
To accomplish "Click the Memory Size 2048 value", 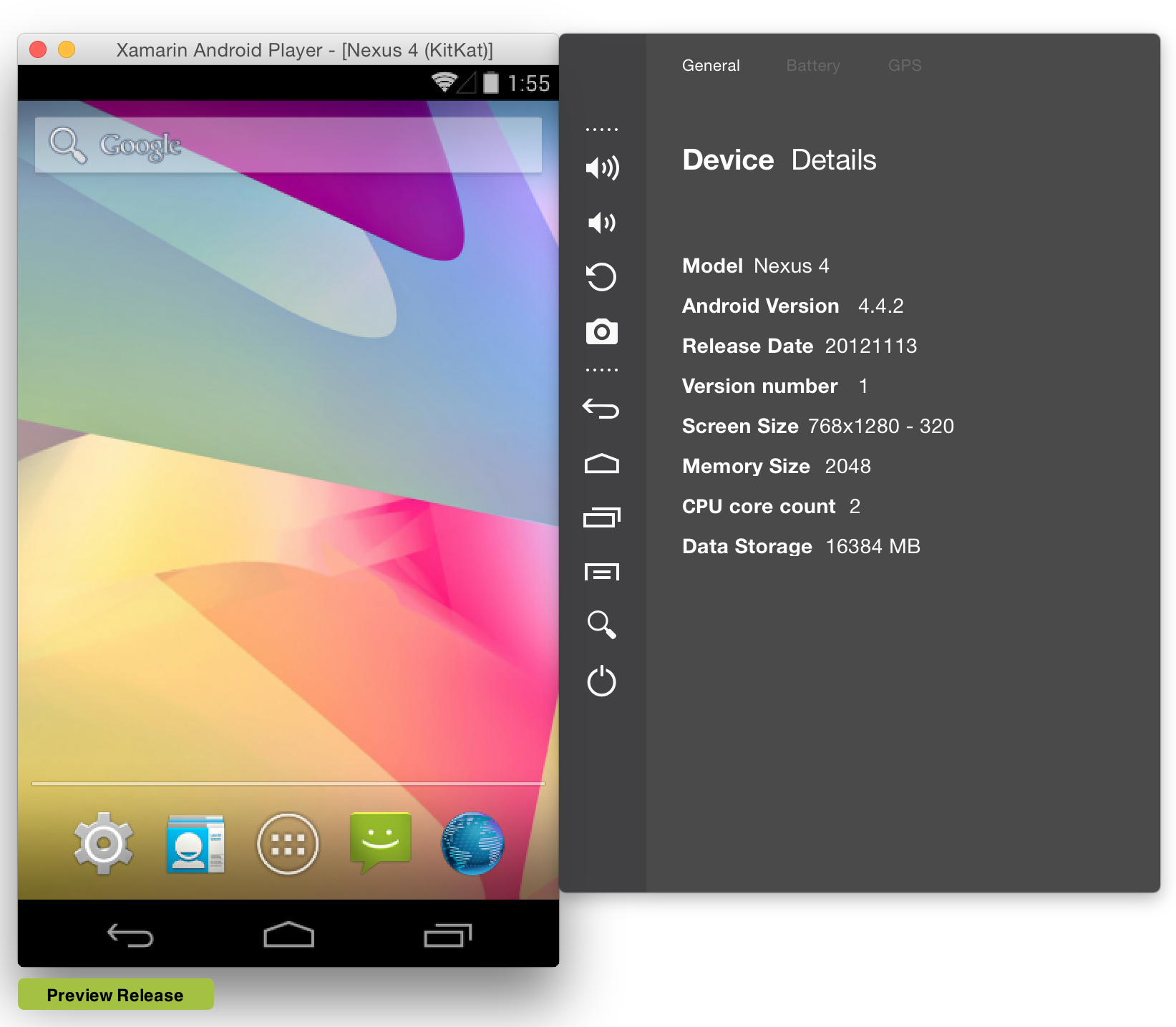I will pyautogui.click(x=847, y=466).
